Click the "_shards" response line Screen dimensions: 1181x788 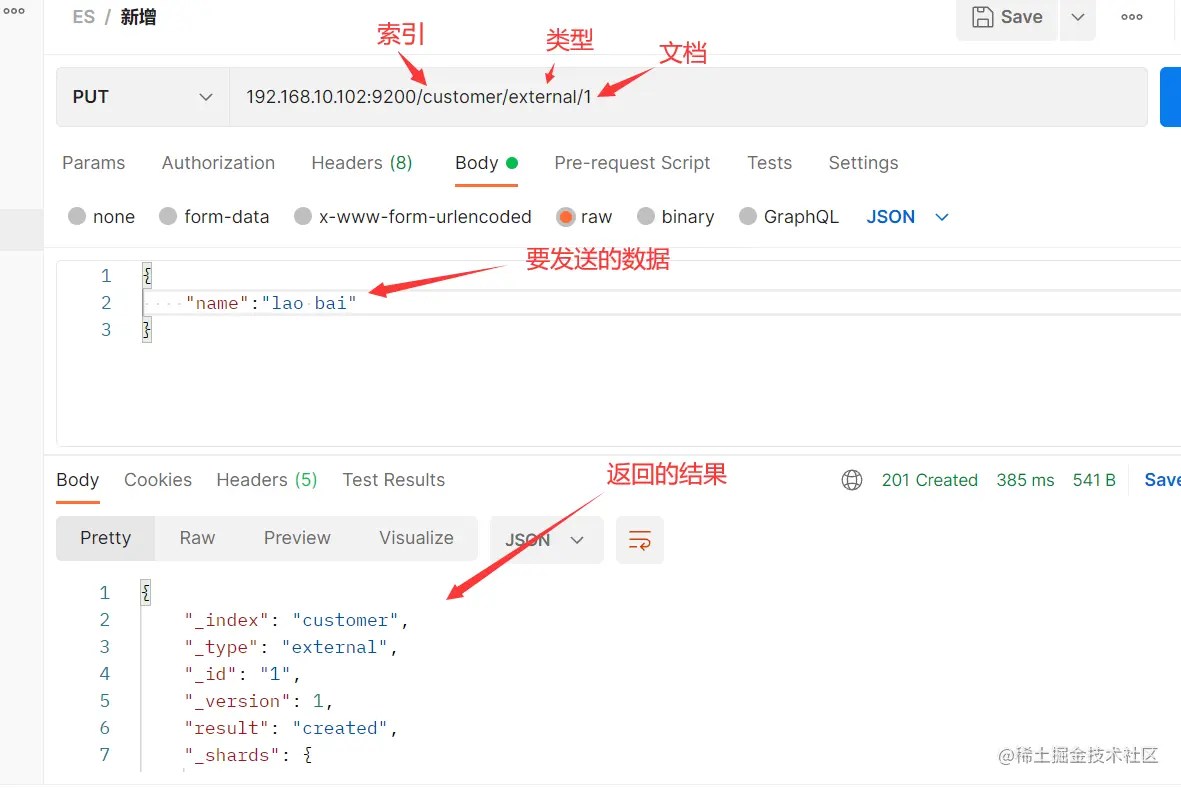tap(249, 755)
